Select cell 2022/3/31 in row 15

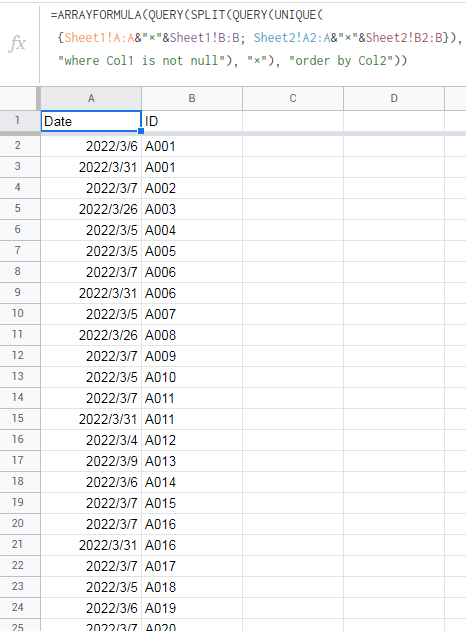(91, 419)
